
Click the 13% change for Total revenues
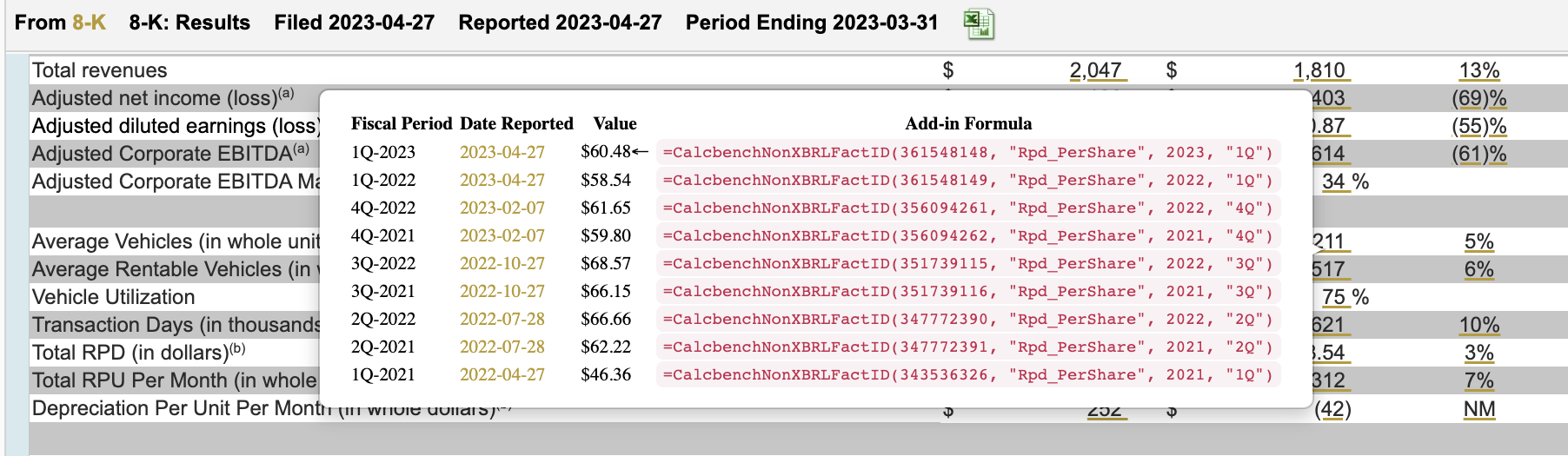pyautogui.click(x=1478, y=70)
